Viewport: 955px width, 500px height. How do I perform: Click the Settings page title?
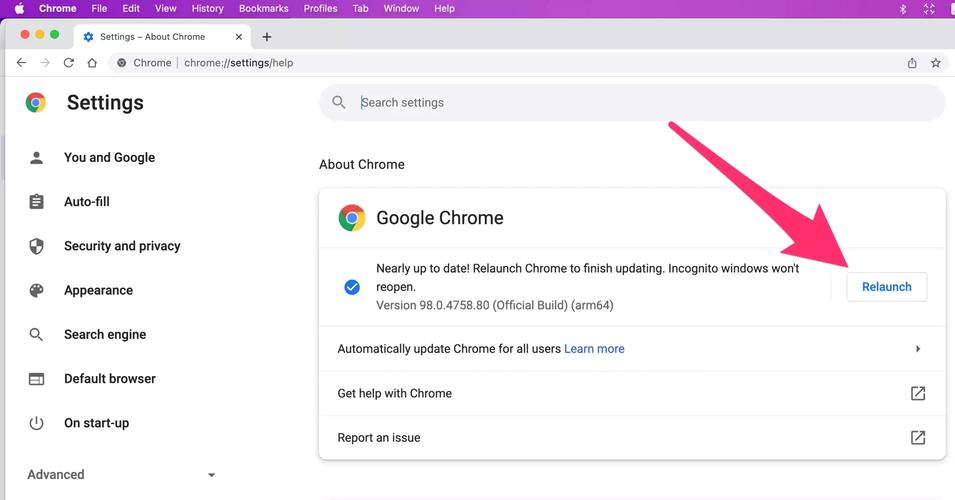[105, 102]
